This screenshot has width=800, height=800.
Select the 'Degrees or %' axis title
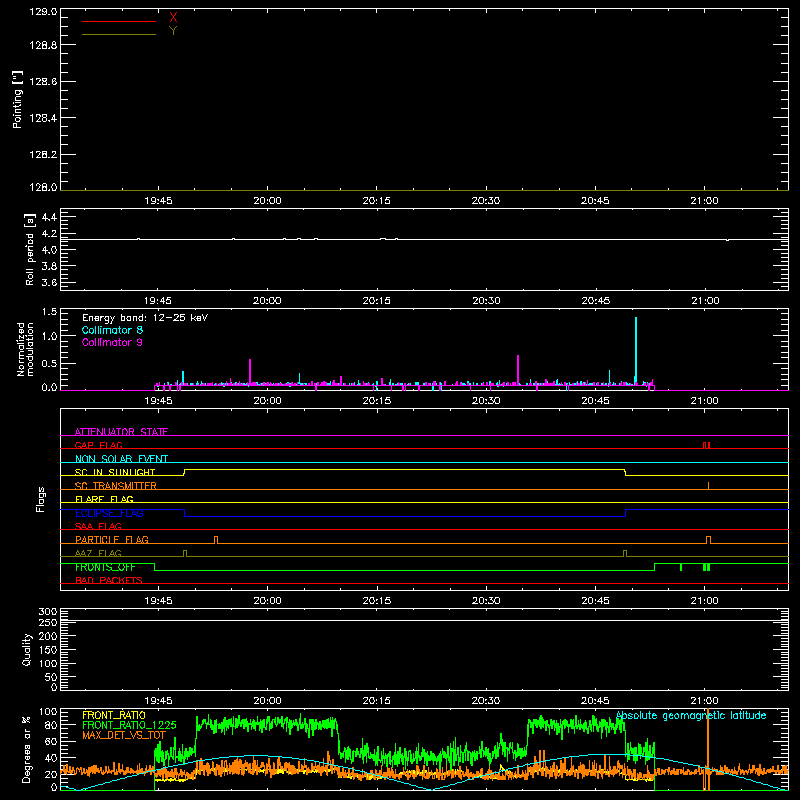27,749
